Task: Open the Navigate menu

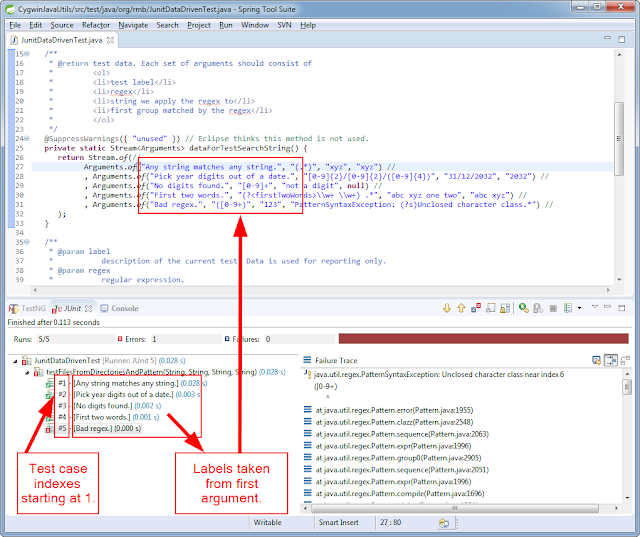Action: pos(133,25)
